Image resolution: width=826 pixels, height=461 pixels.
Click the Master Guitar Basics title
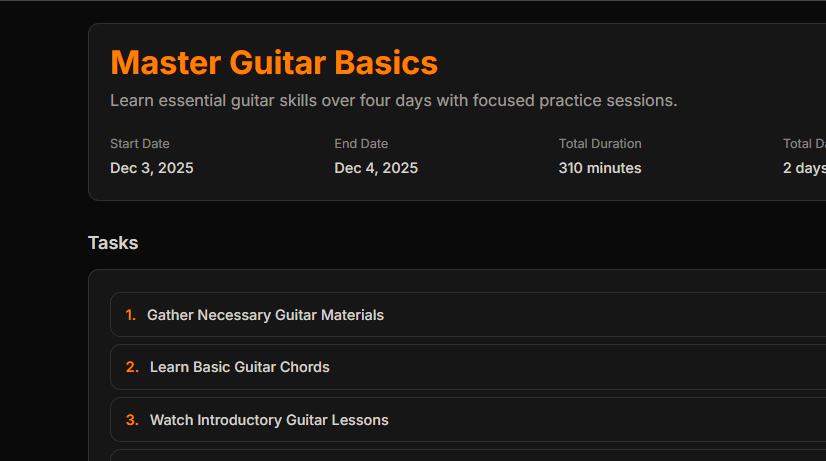point(274,63)
